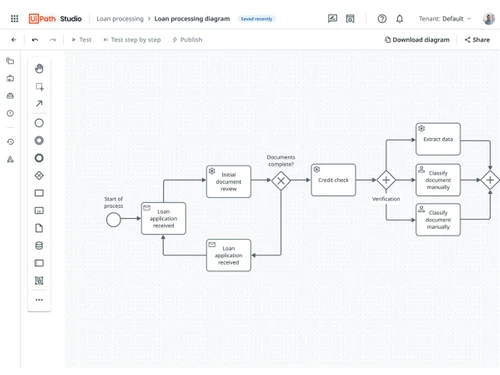Click the Loan processing diagram title
The image size is (500, 375).
tap(192, 19)
